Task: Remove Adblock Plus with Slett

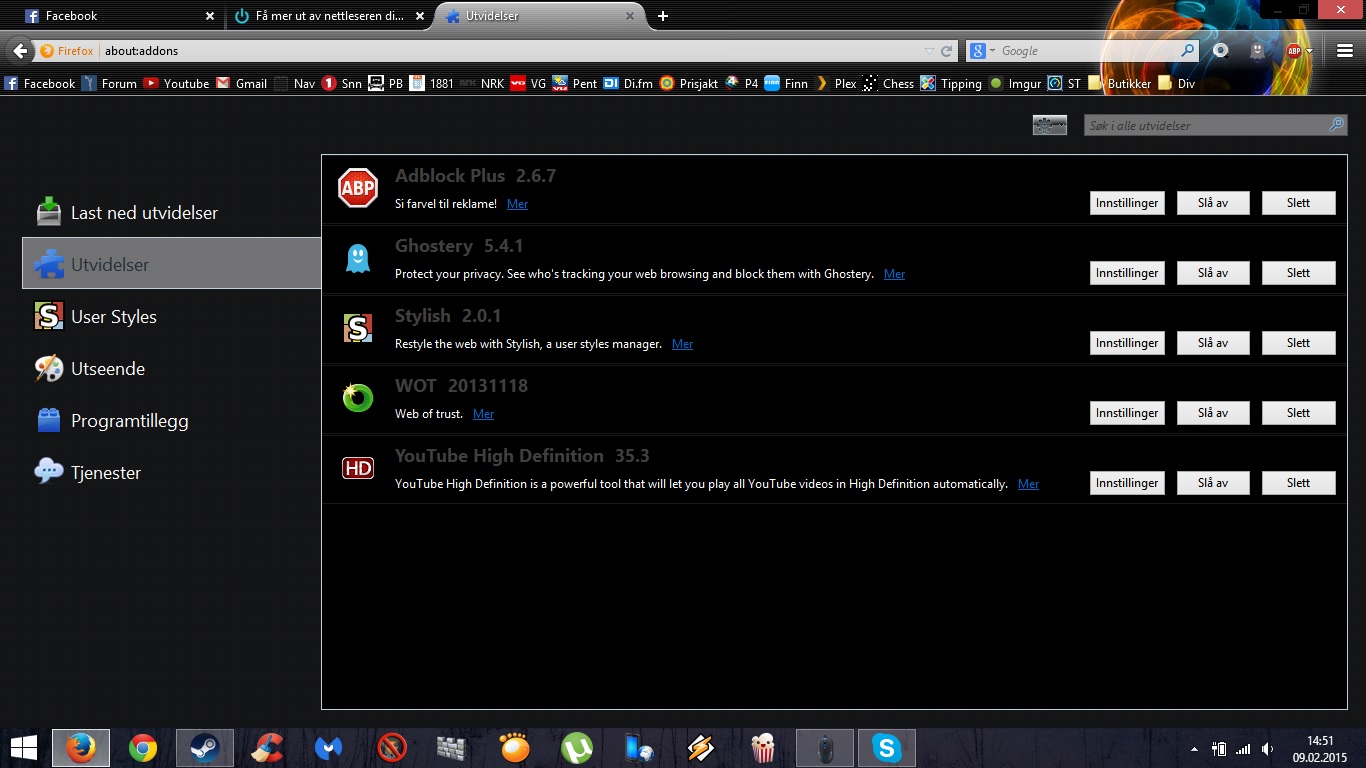Action: [1298, 203]
